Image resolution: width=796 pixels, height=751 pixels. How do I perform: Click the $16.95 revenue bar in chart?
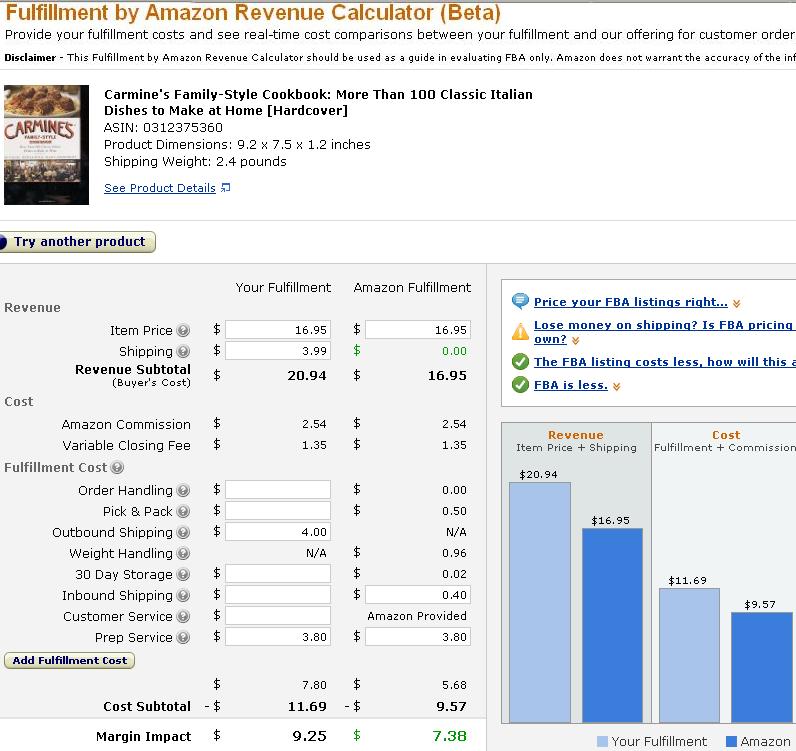click(x=612, y=625)
